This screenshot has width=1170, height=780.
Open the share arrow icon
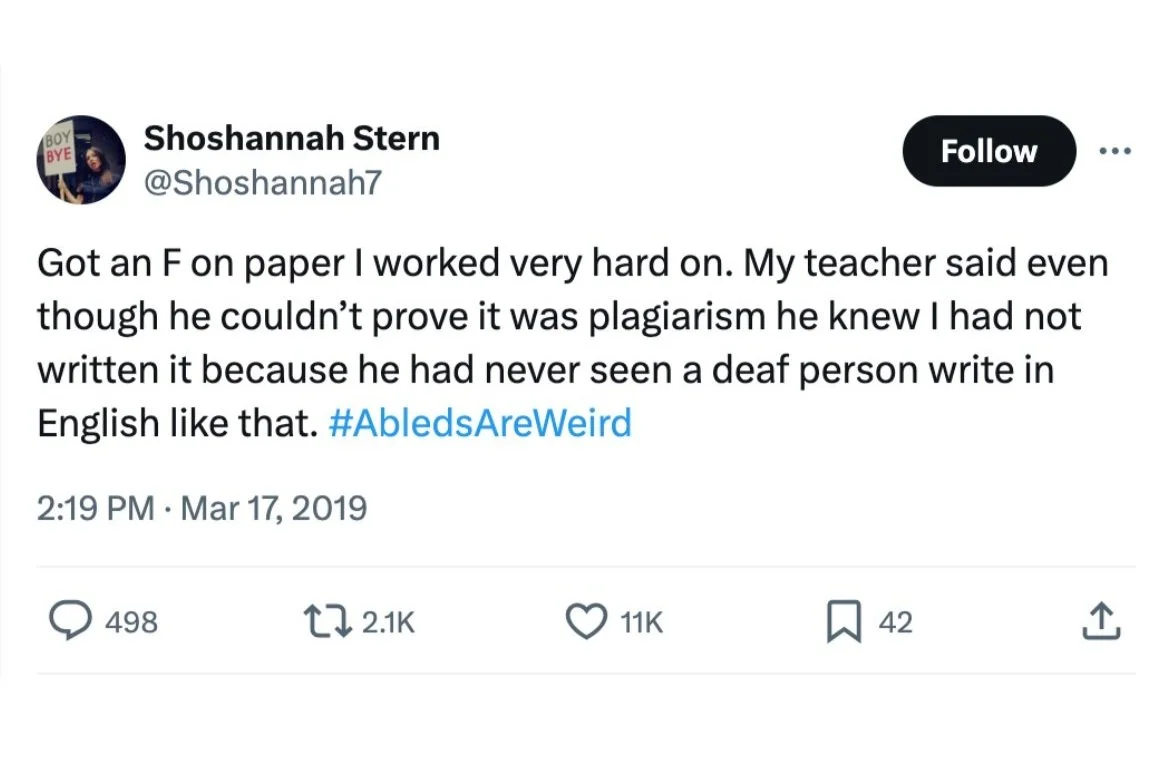pos(1101,622)
